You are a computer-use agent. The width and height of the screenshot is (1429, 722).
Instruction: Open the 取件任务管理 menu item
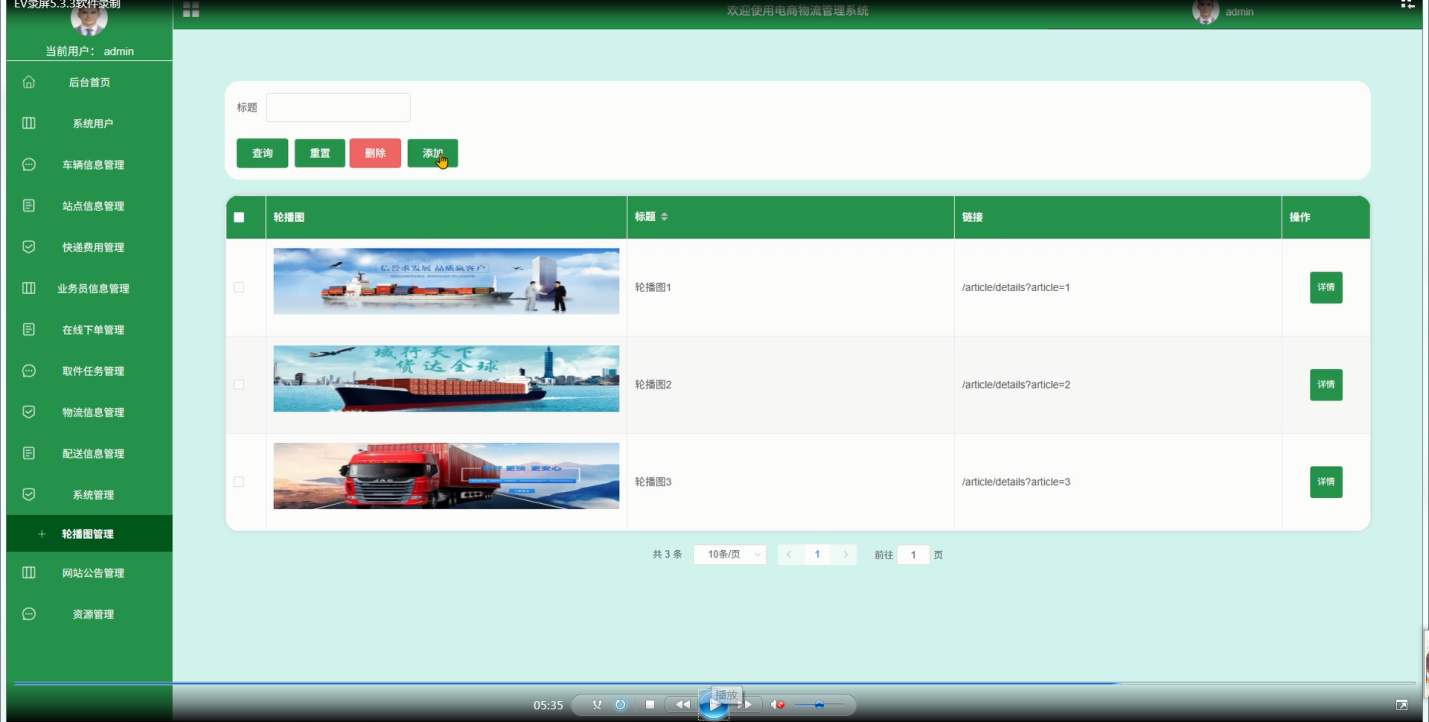pos(89,370)
